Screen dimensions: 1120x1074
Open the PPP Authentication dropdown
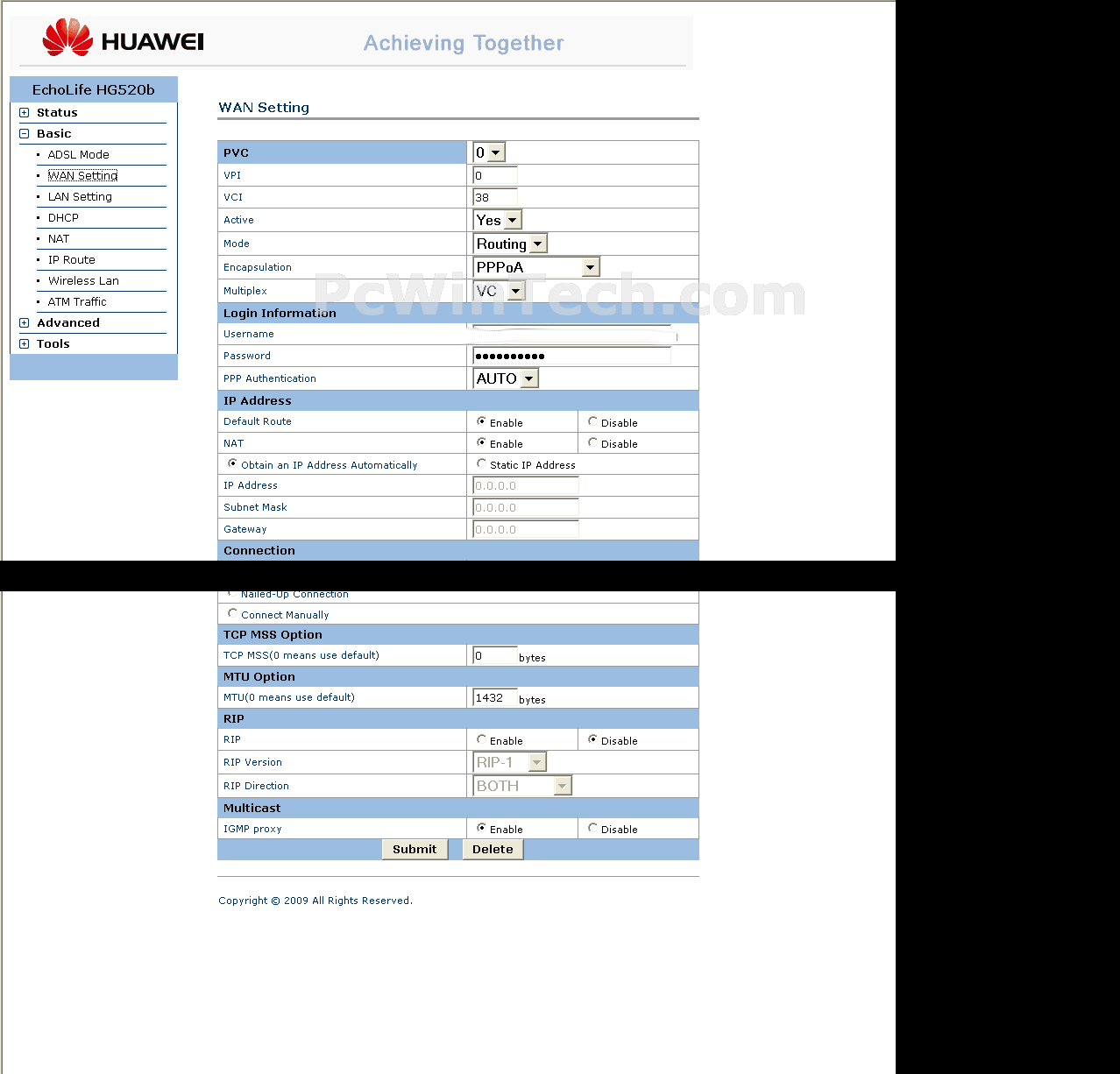[506, 378]
